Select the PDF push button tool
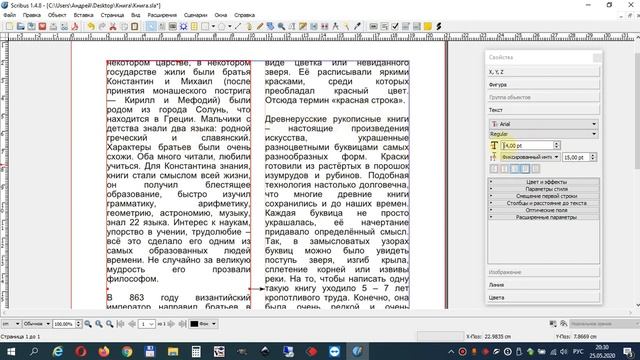Viewport: 640px width, 360px height. (373, 27)
